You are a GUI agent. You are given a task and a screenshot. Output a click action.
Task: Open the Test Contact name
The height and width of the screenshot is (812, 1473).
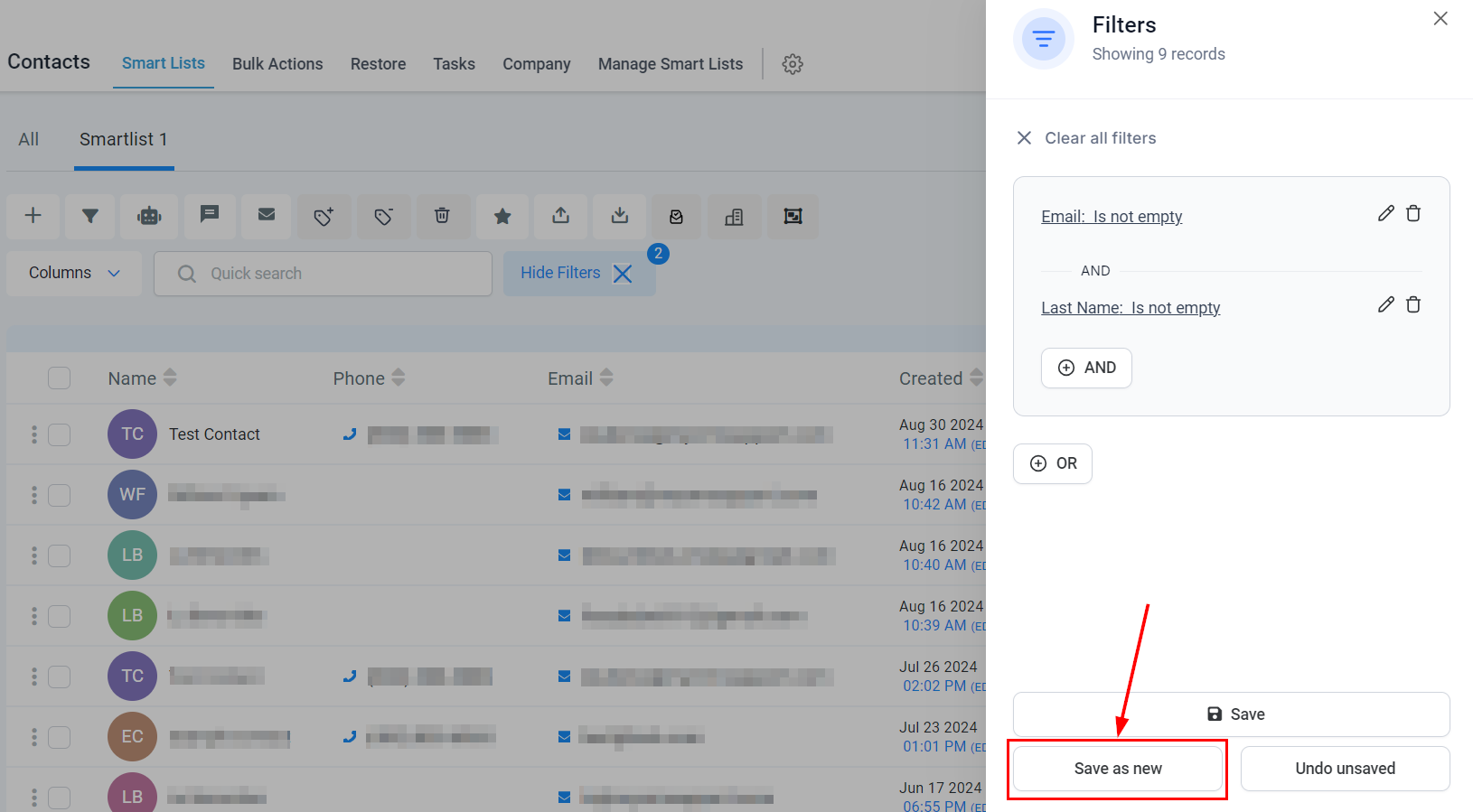point(214,434)
